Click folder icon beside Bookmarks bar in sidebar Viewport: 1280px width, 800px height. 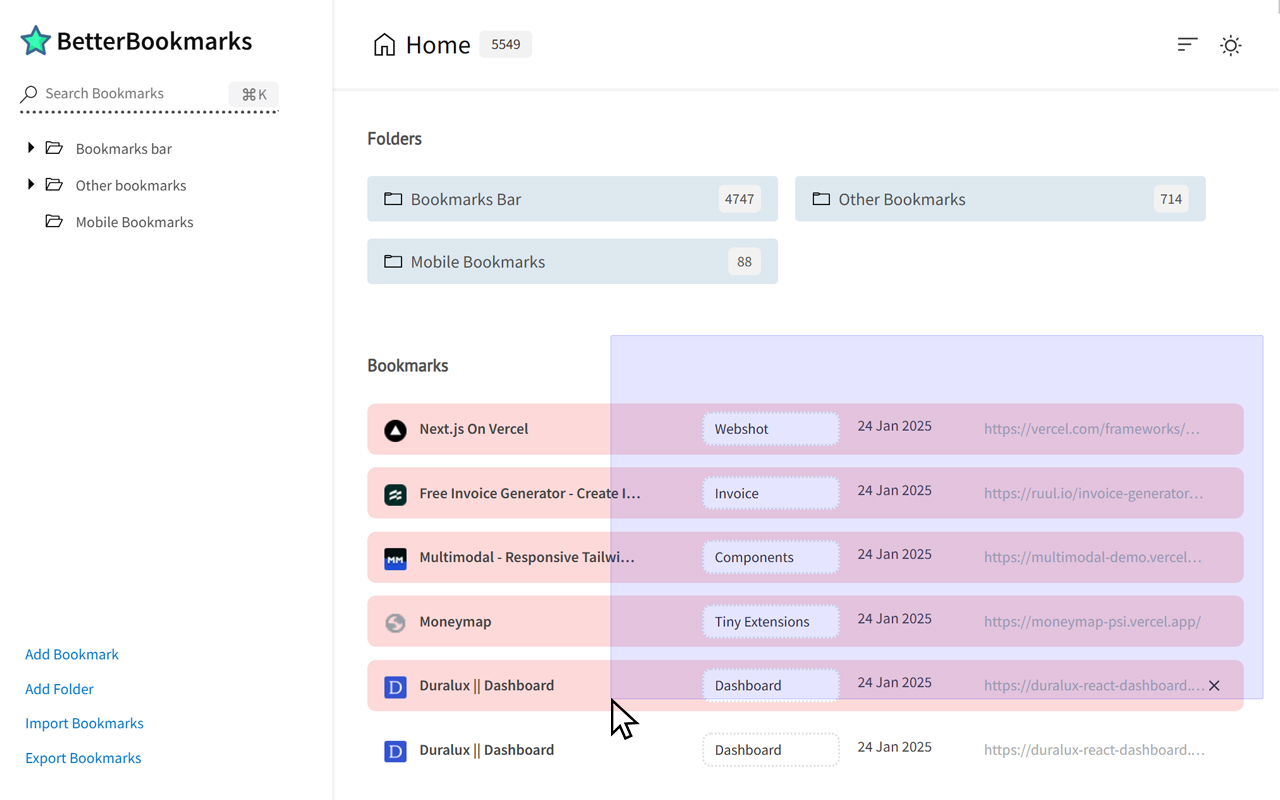coord(54,148)
